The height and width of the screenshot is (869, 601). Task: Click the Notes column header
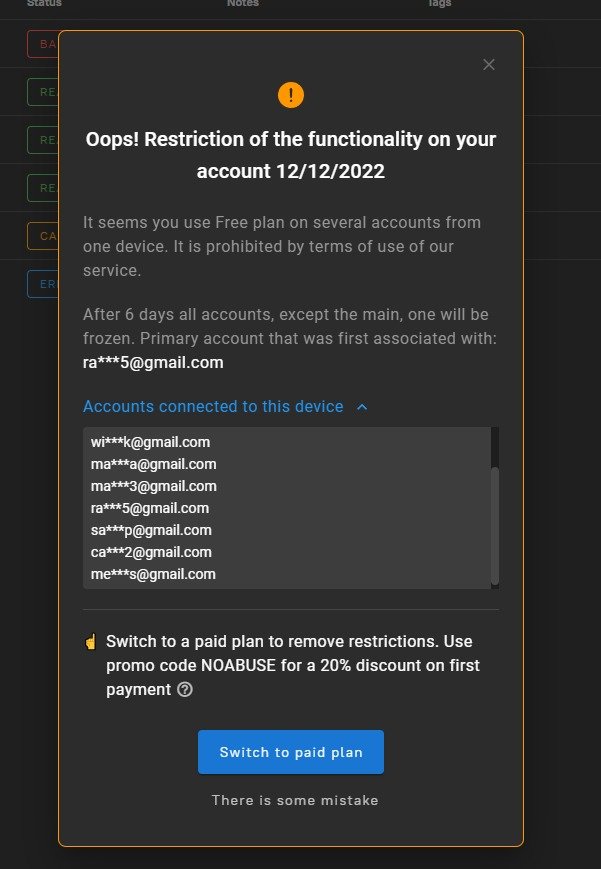click(243, 3)
